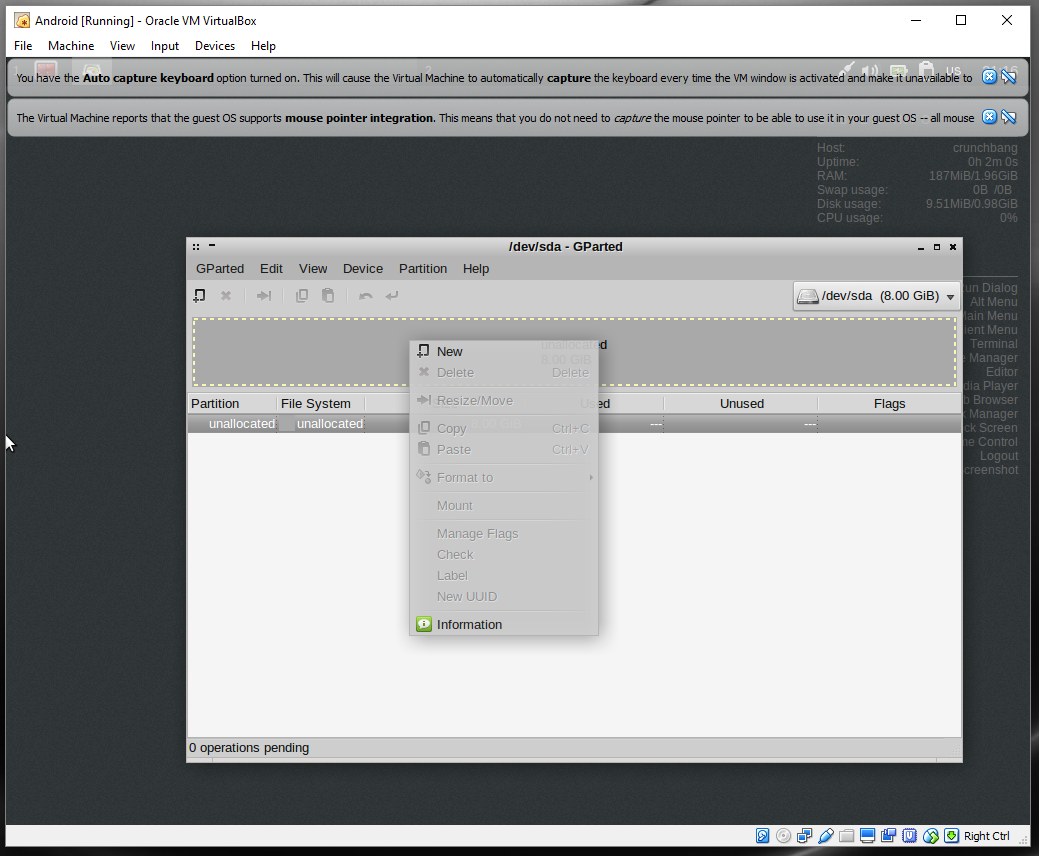
Task: Dismiss the Auto capture keyboard notification
Action: click(x=989, y=77)
